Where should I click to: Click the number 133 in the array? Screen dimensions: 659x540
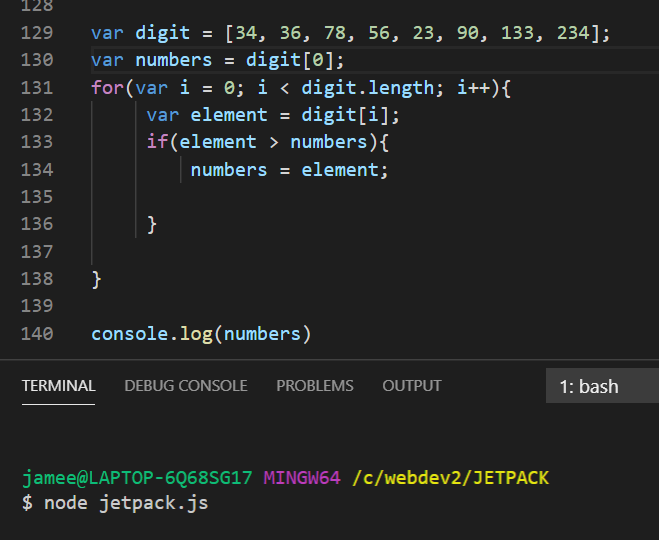[518, 33]
